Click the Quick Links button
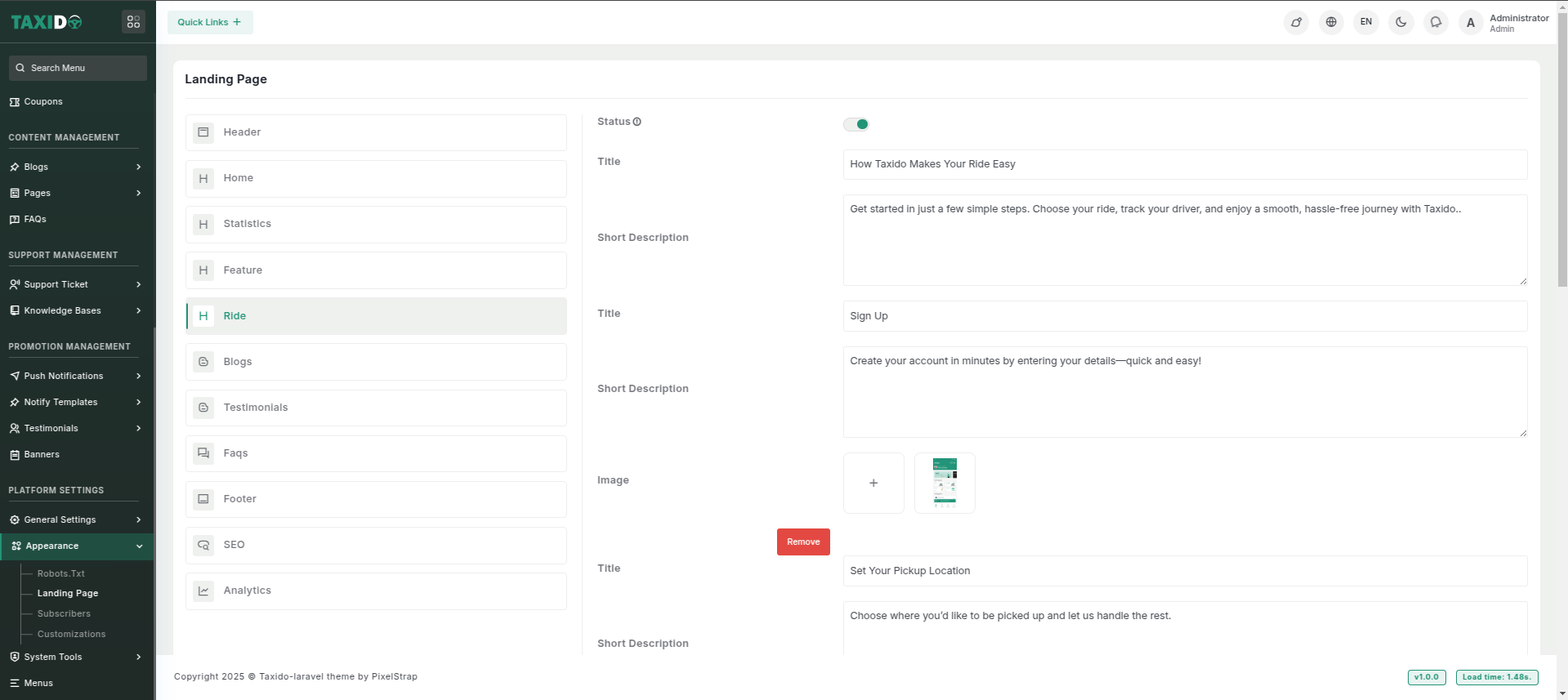The image size is (1568, 700). pyautogui.click(x=210, y=22)
